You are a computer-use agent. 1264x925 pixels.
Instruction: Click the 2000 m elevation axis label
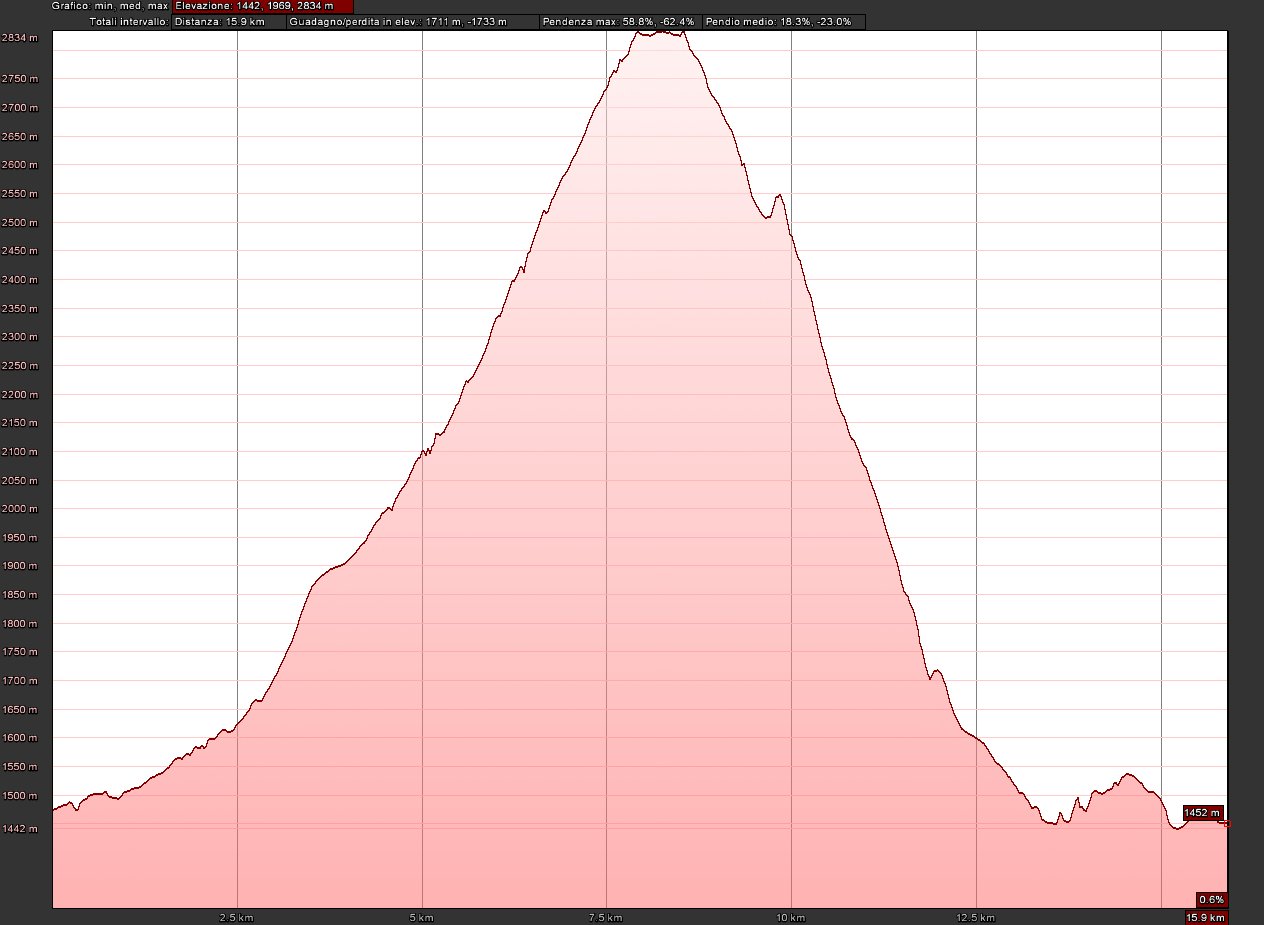[20, 509]
